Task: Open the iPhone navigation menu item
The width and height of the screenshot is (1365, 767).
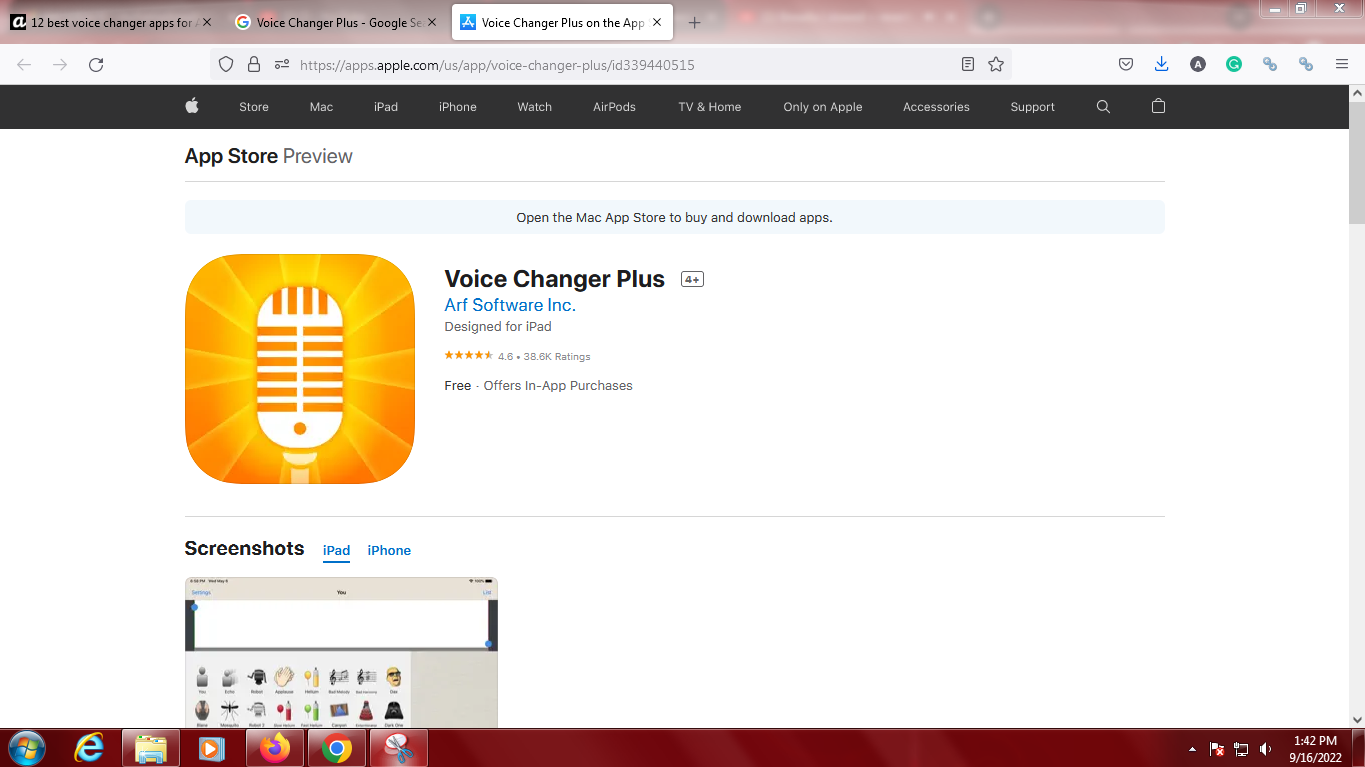Action: pyautogui.click(x=458, y=107)
